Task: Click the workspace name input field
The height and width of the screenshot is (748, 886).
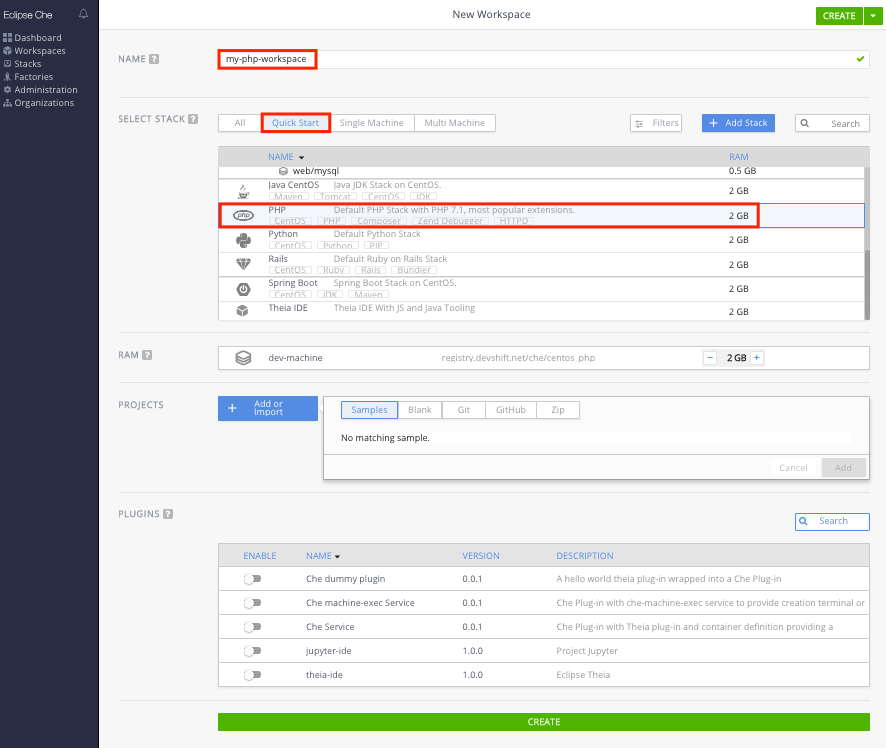Action: (544, 59)
